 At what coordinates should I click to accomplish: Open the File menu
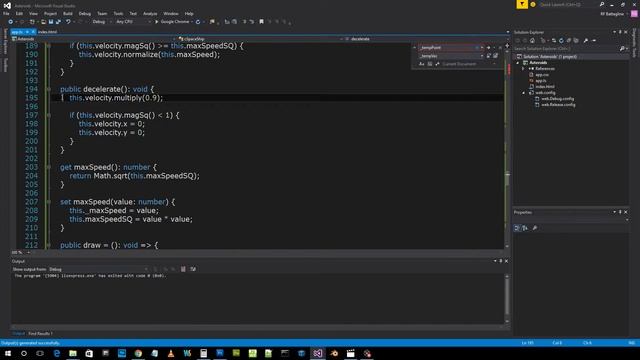[x=6, y=13]
